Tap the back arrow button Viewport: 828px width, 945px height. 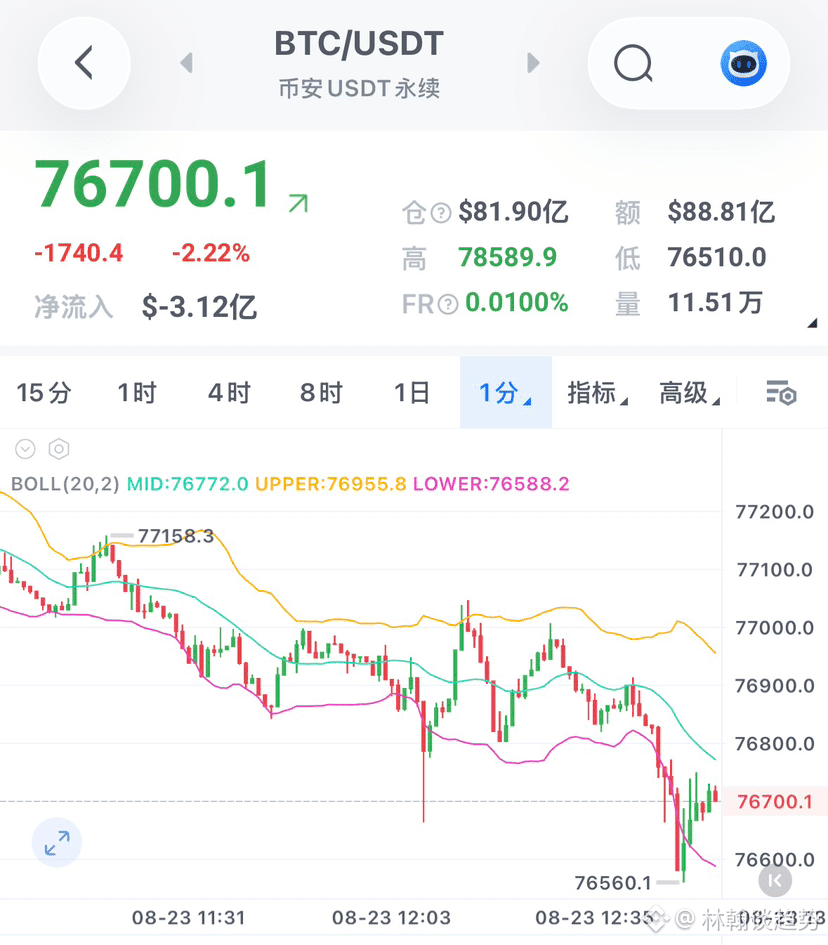click(84, 63)
